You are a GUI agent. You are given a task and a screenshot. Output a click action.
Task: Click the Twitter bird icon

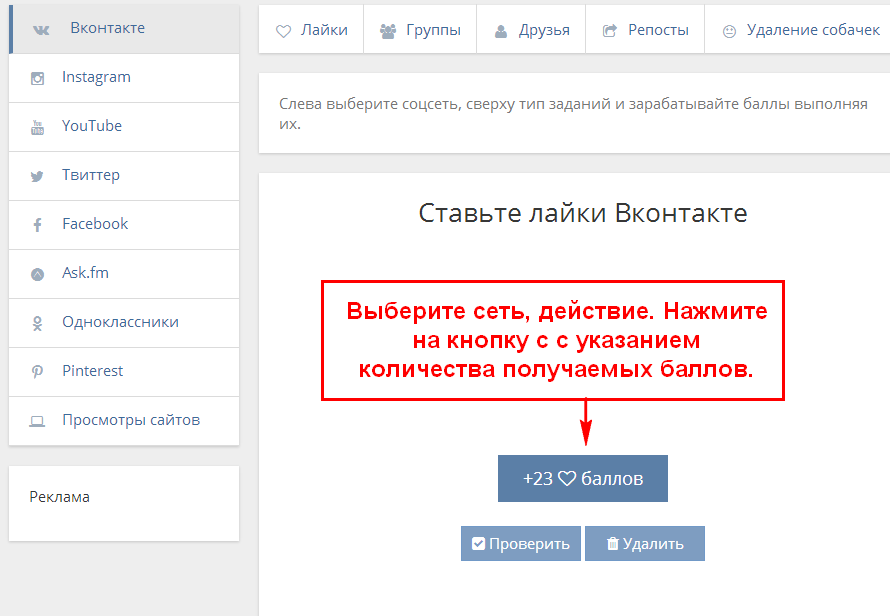[37, 177]
